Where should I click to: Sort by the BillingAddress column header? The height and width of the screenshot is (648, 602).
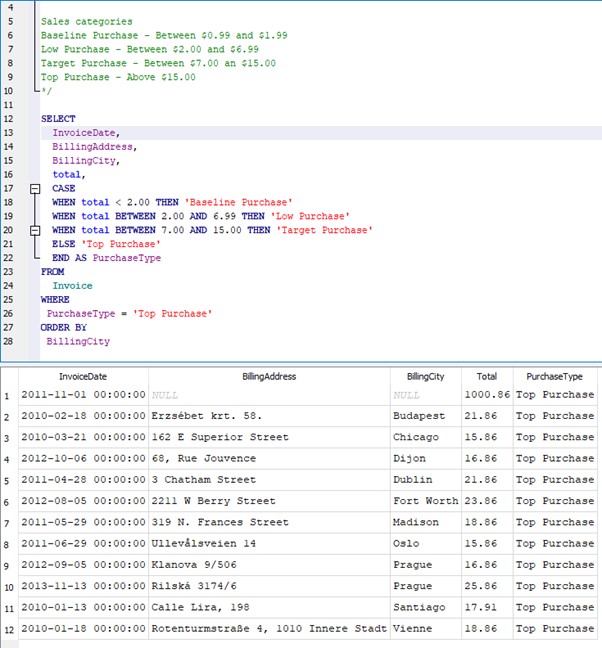tap(269, 377)
